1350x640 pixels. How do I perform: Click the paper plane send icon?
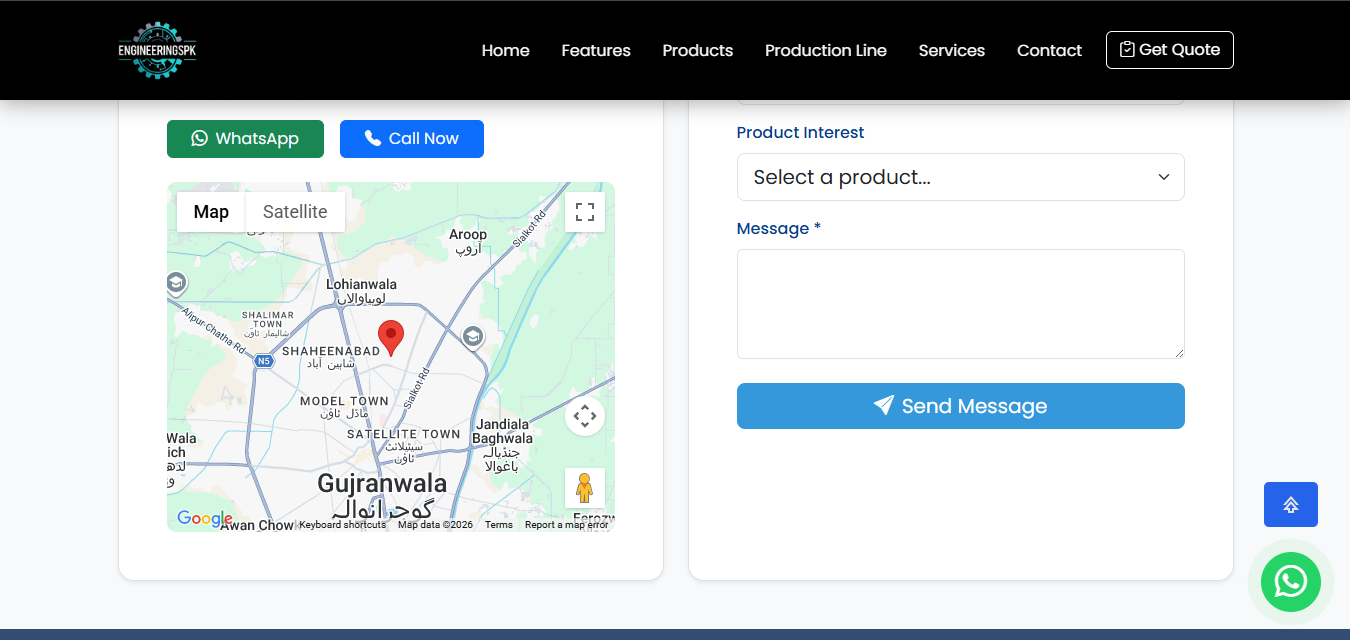pos(884,405)
